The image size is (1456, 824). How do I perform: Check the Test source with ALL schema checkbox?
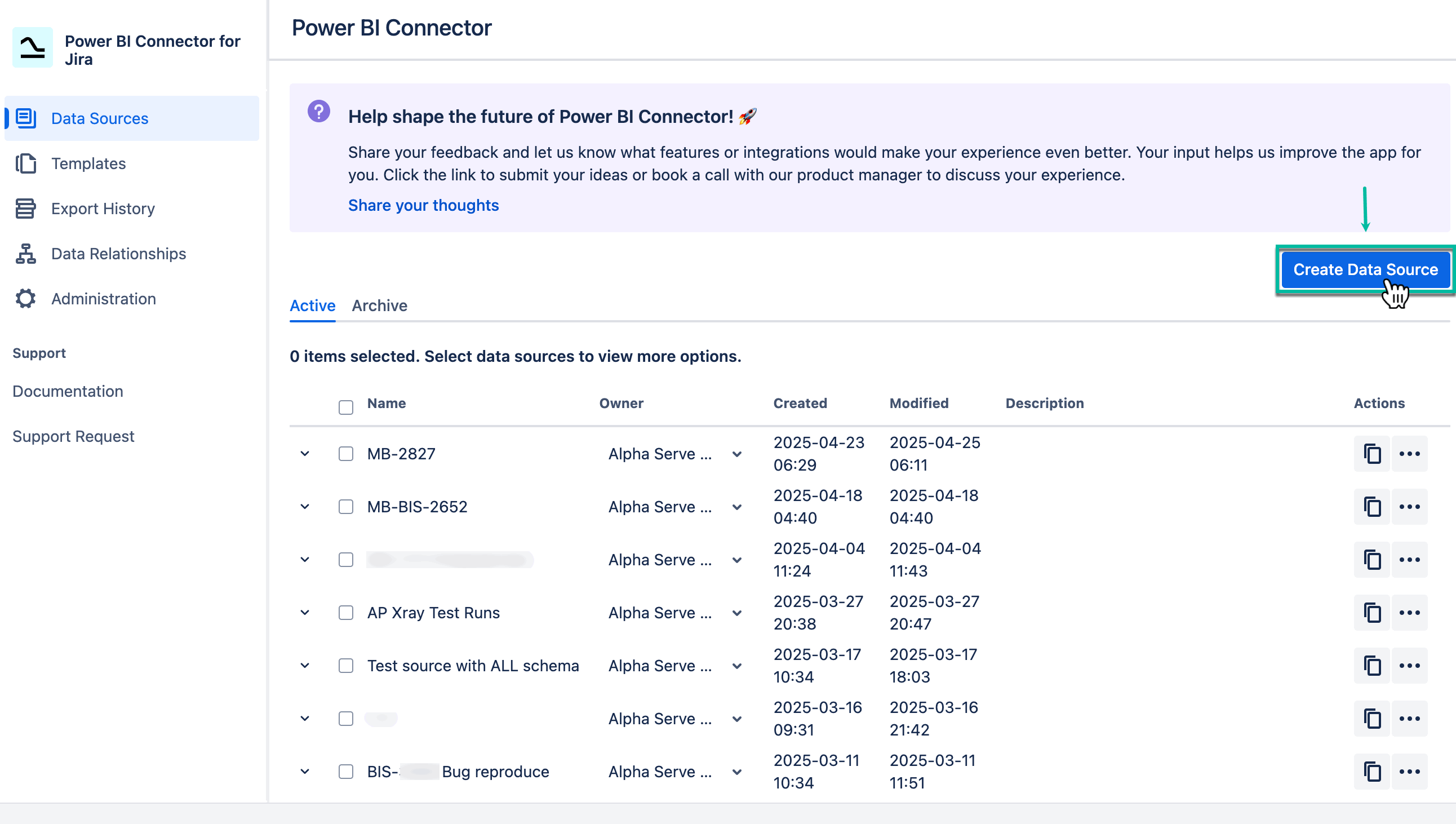coord(345,666)
